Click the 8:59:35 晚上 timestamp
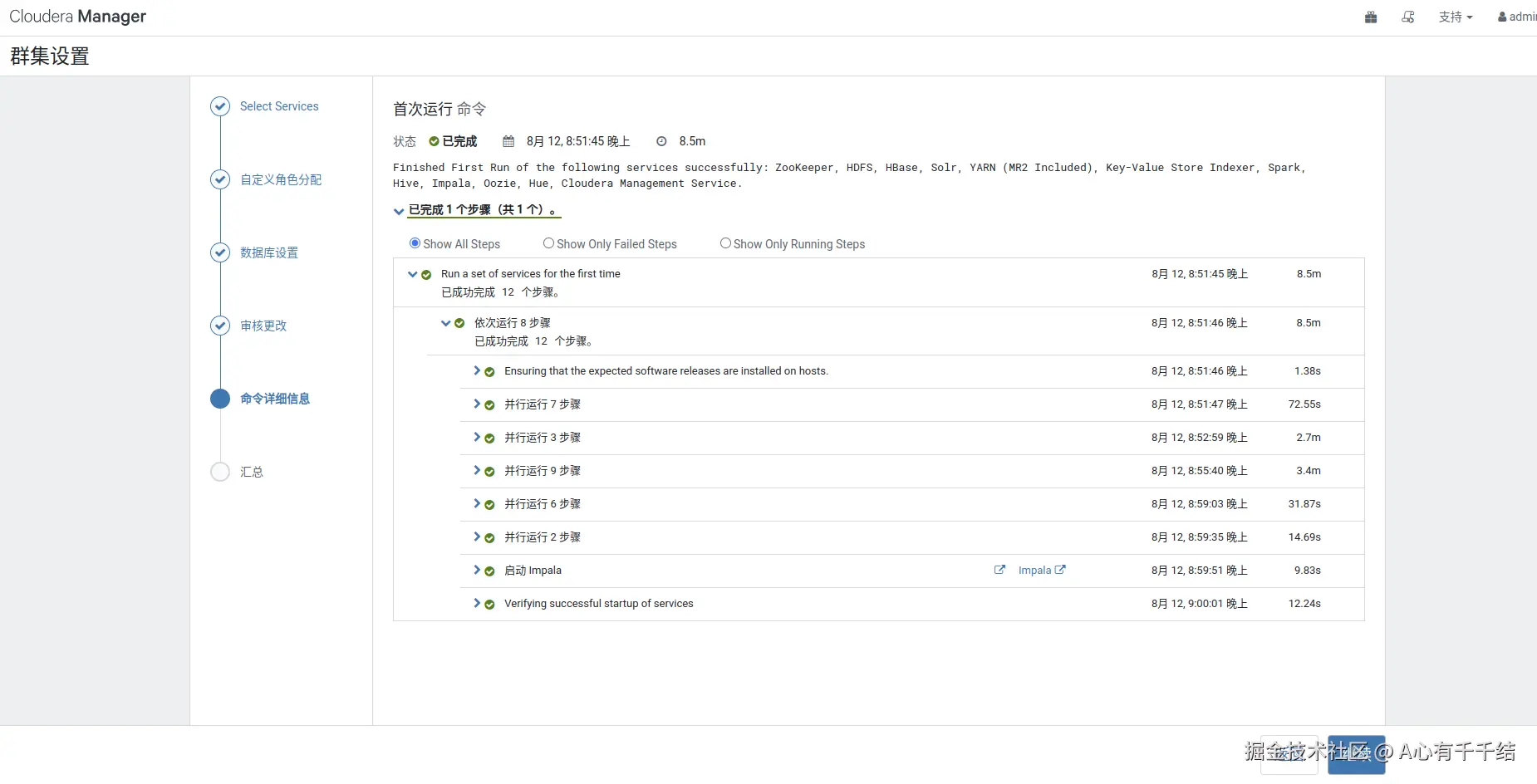The width and height of the screenshot is (1537, 784). tap(1200, 537)
